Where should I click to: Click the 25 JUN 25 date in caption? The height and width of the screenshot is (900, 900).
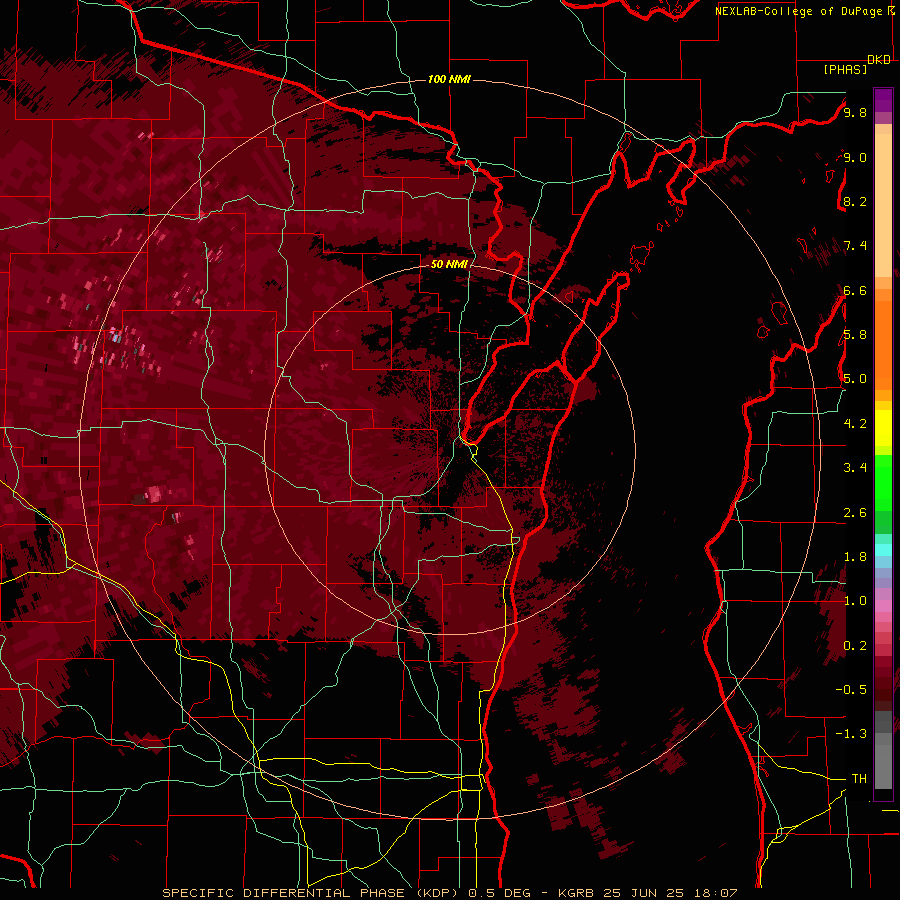point(641,893)
